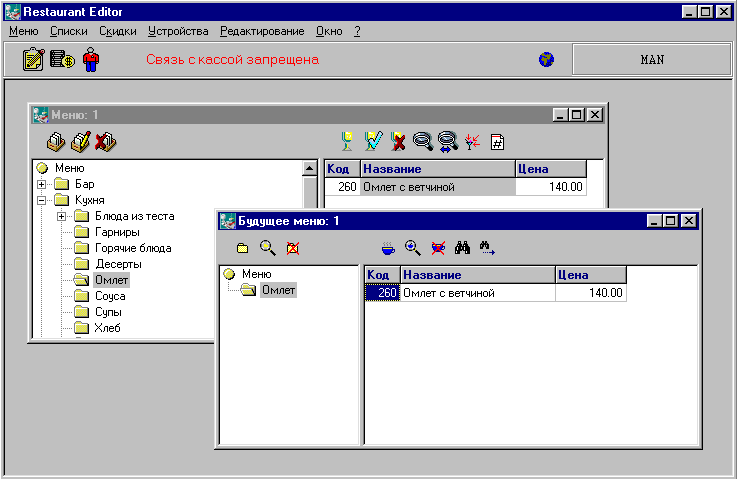Image resolution: width=737 pixels, height=479 pixels.
Task: Open the ? help menu
Action: [357, 31]
